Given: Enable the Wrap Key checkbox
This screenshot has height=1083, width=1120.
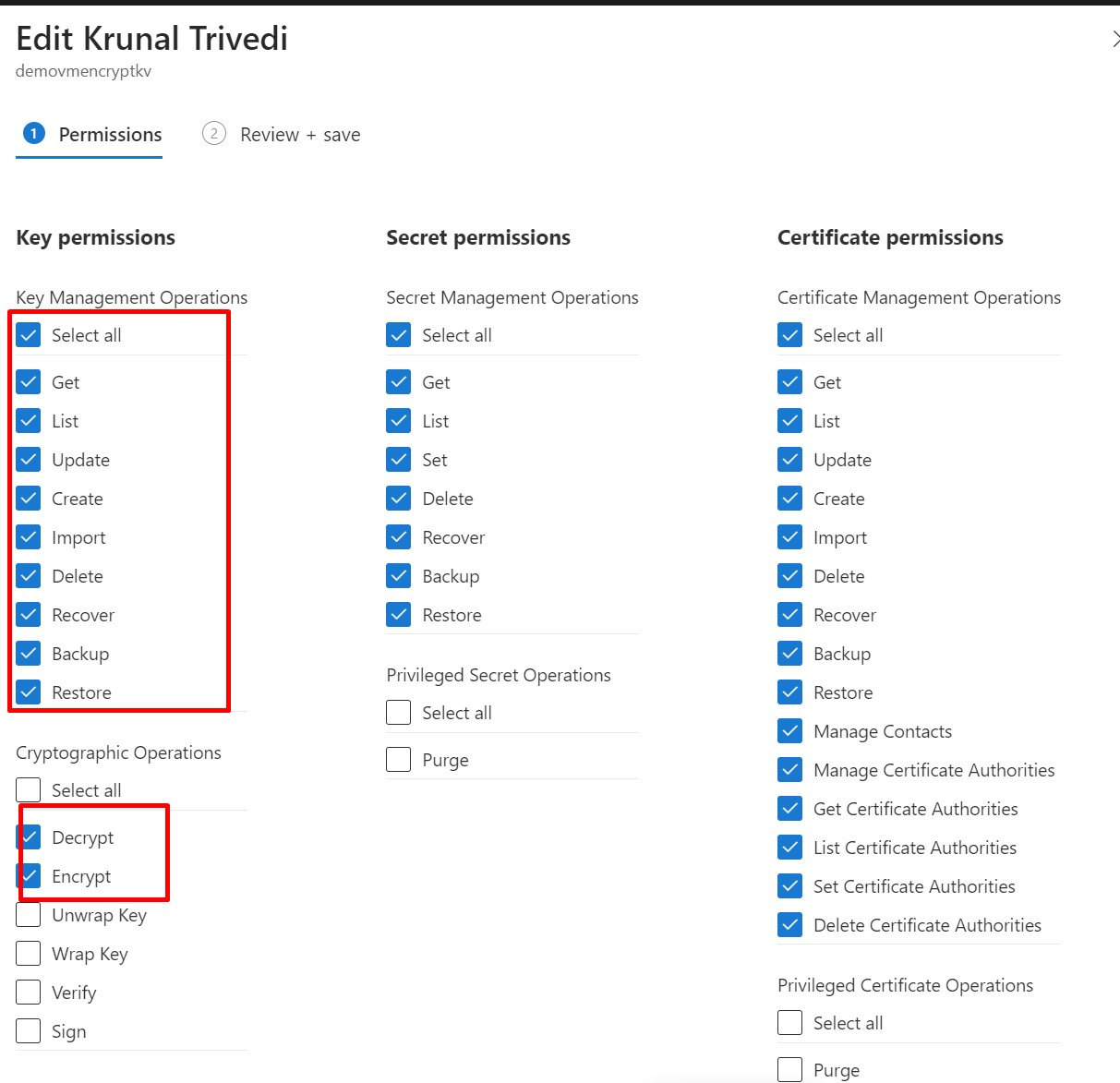Looking at the screenshot, I should click(x=29, y=954).
